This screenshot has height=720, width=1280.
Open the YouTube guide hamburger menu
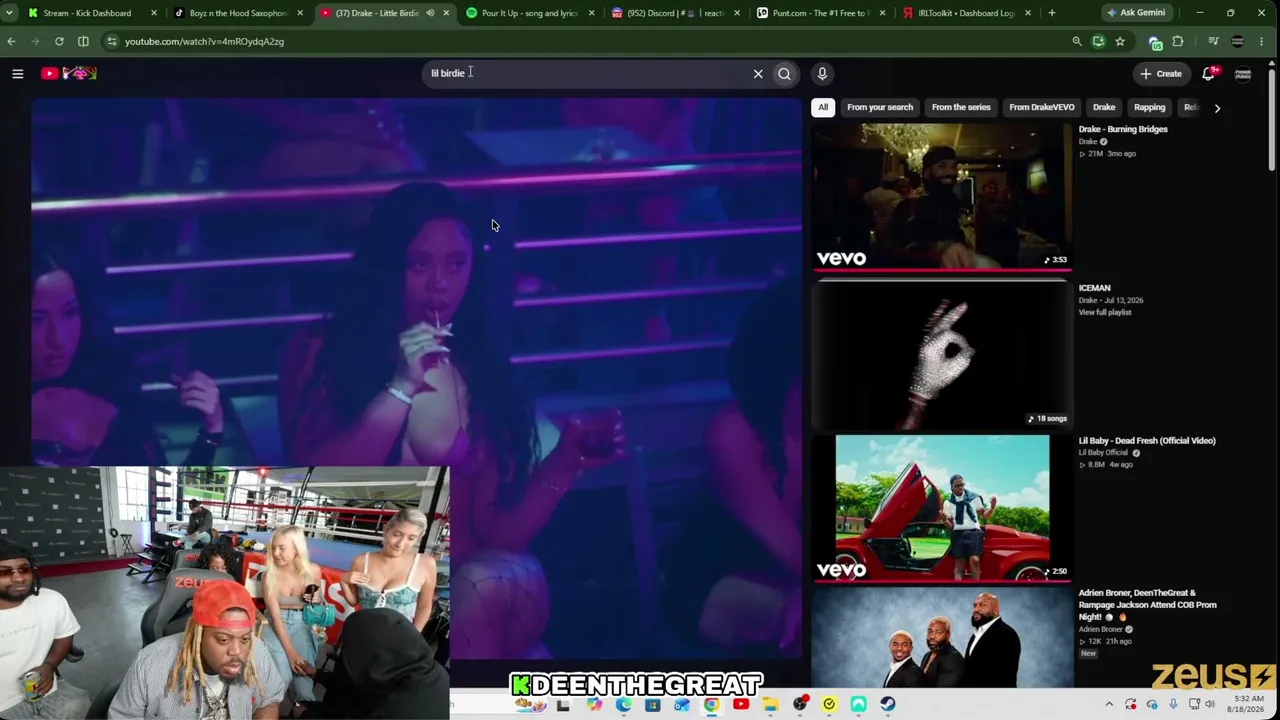coord(17,73)
